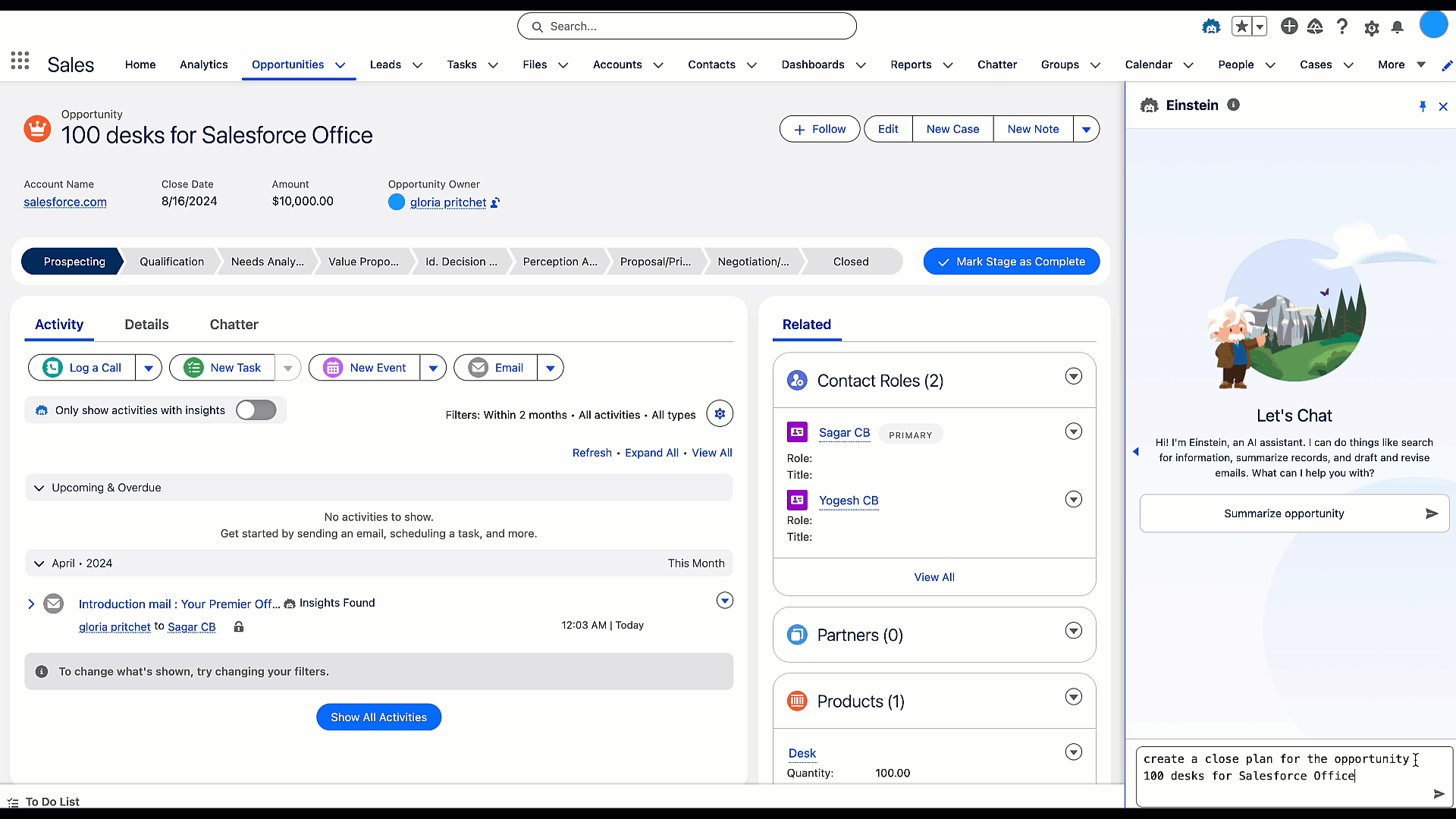The width and height of the screenshot is (1456, 819).
Task: Open the salesforce.com account link
Action: pyautogui.click(x=65, y=202)
